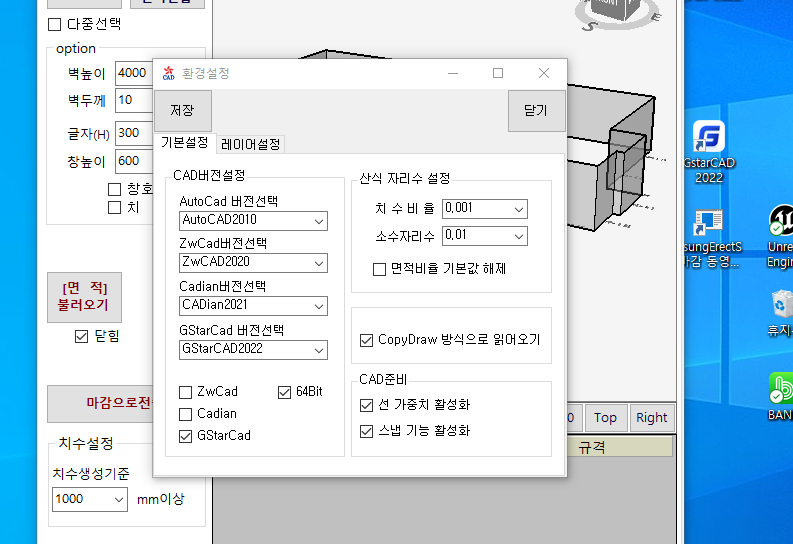This screenshot has height=544, width=793.
Task: Expand the 소수자리수 dropdown
Action: 518,236
